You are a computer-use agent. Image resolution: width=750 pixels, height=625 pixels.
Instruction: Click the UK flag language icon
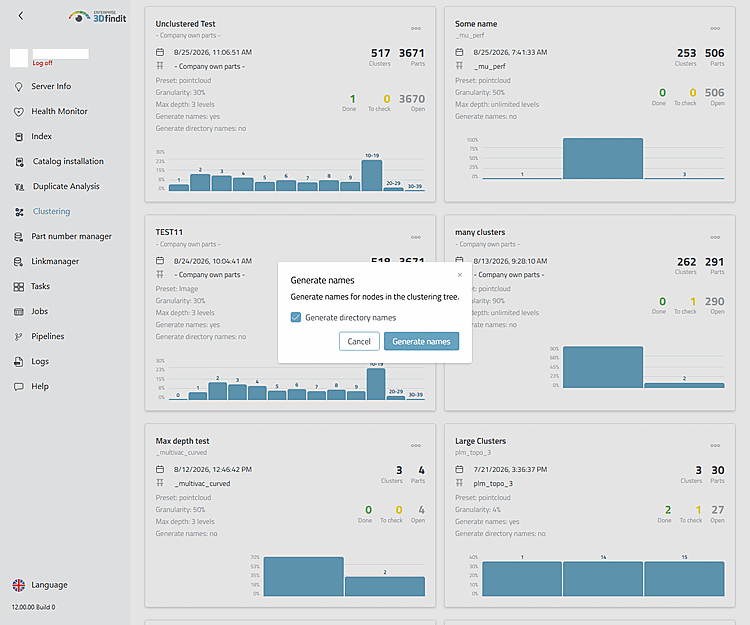click(x=19, y=585)
